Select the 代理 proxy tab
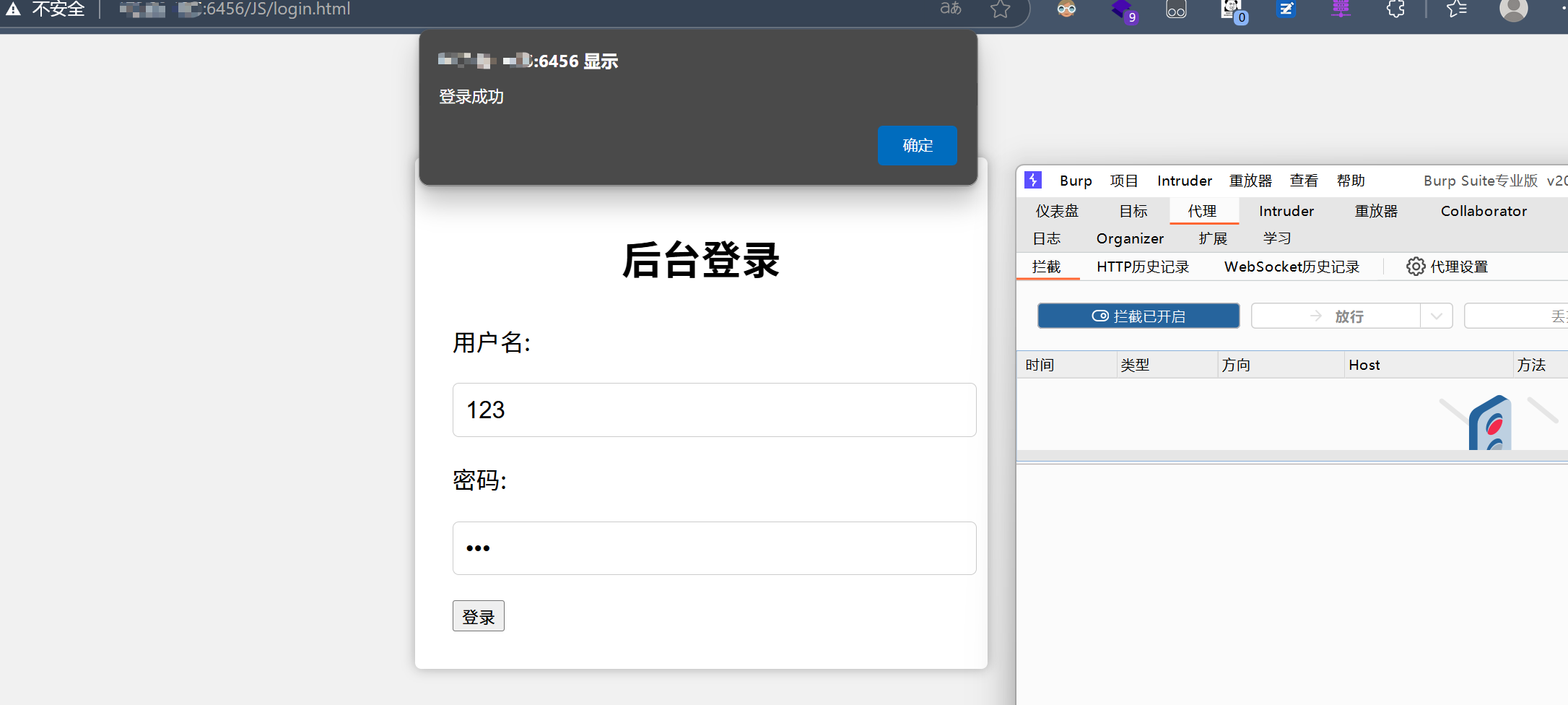Screen dimensions: 1568x705 point(1203,211)
